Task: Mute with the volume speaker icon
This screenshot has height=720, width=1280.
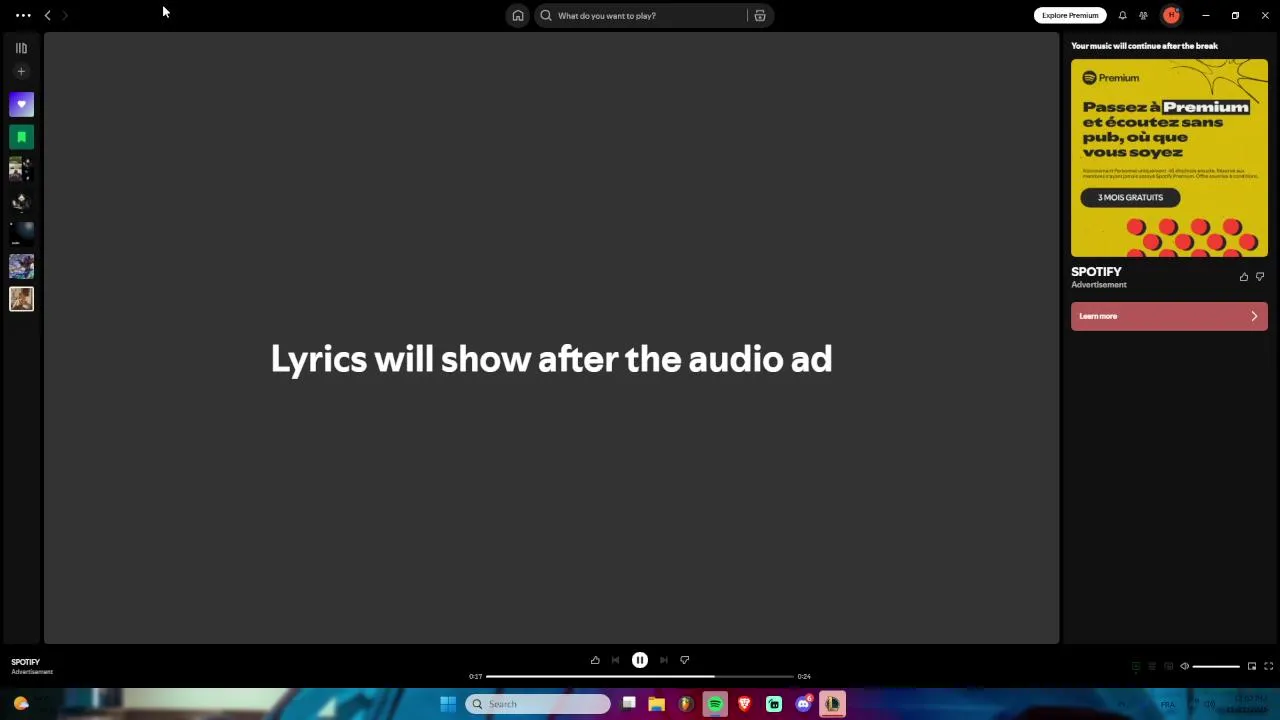Action: coord(1185,666)
